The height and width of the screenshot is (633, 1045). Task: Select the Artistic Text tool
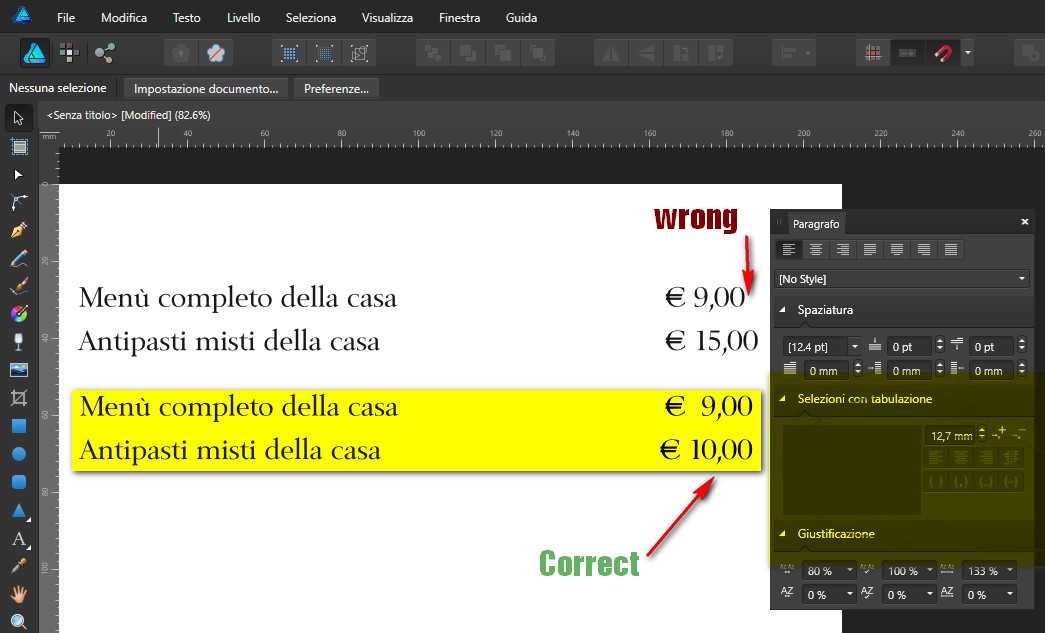click(x=19, y=538)
